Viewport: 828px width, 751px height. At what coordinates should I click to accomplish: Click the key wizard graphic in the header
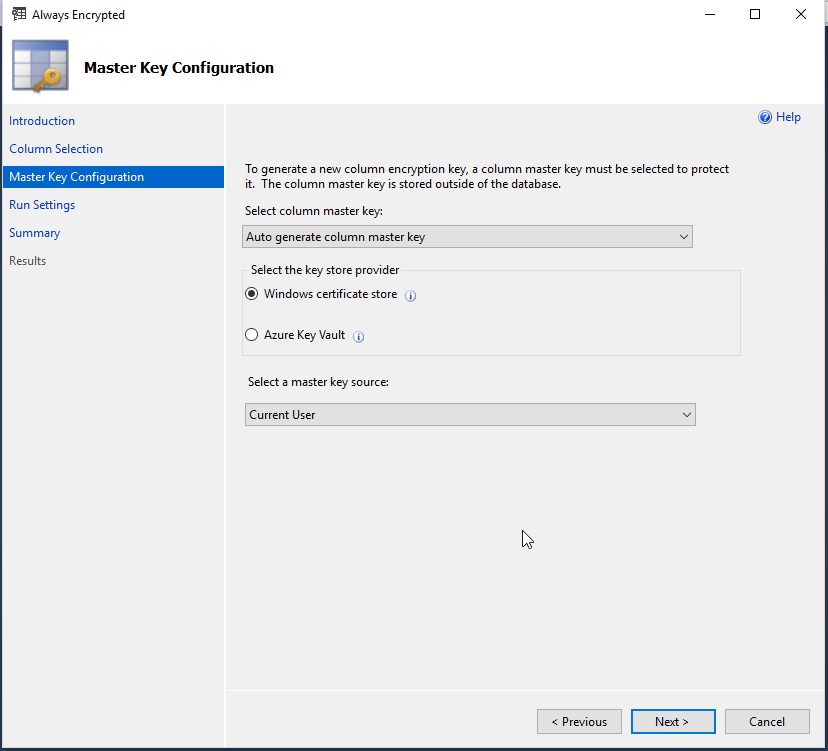[x=39, y=65]
